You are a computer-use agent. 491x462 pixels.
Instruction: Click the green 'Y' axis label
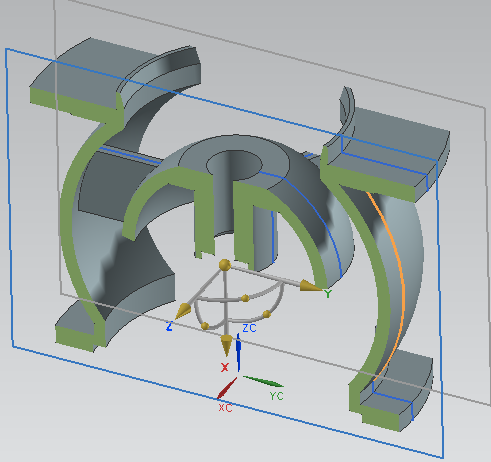pyautogui.click(x=328, y=294)
